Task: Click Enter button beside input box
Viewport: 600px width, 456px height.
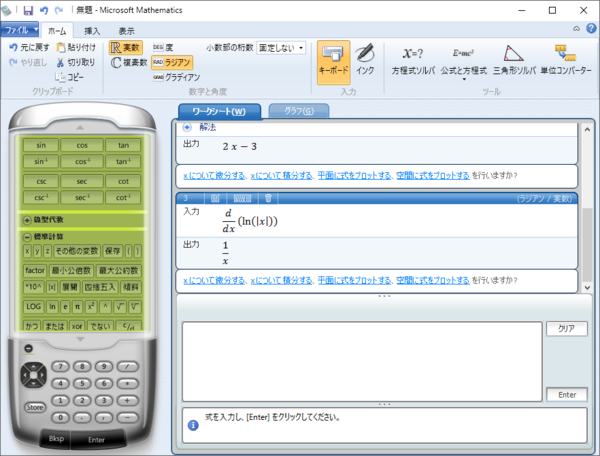Action: tap(567, 395)
